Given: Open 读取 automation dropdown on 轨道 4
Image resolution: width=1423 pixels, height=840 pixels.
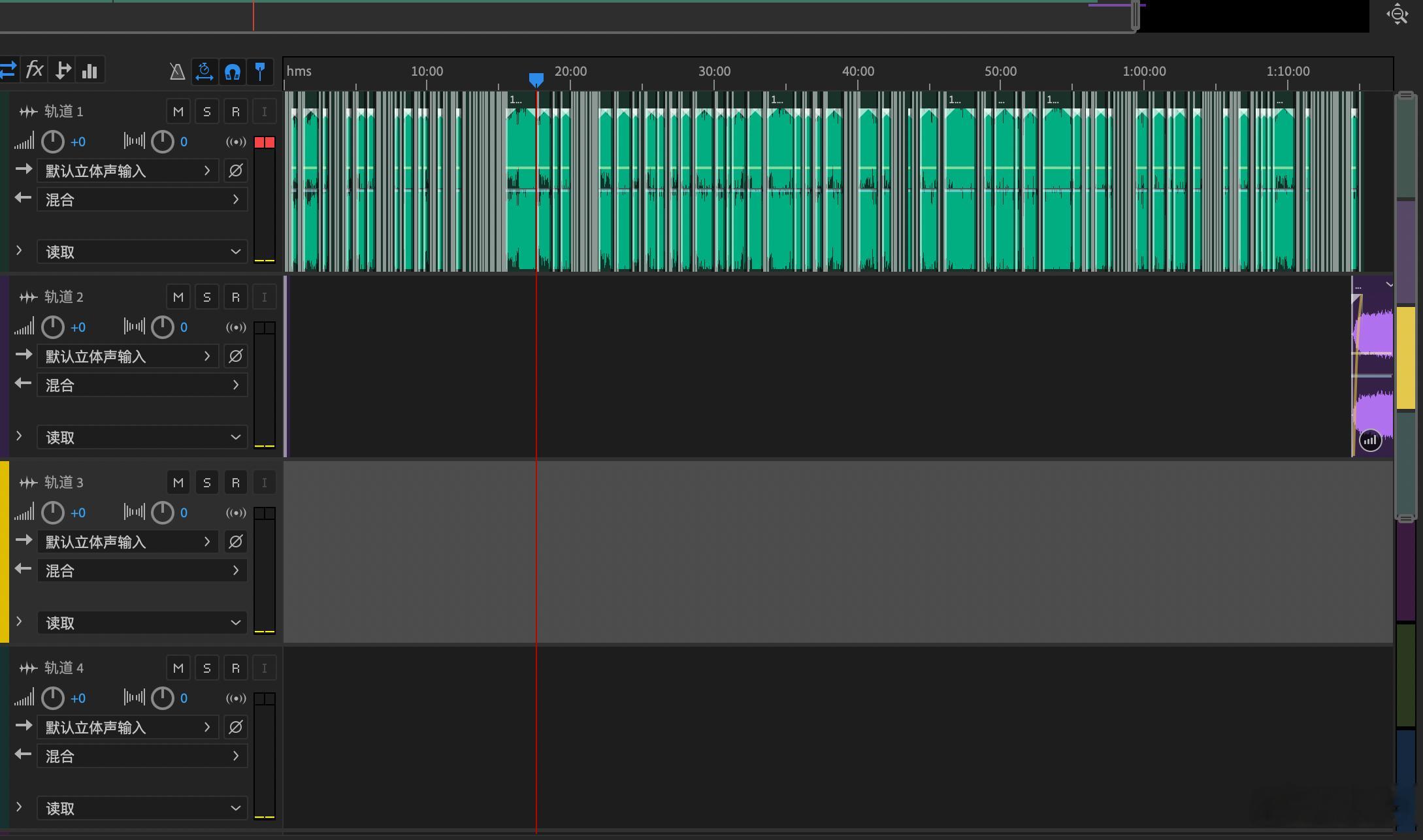Looking at the screenshot, I should coord(142,808).
